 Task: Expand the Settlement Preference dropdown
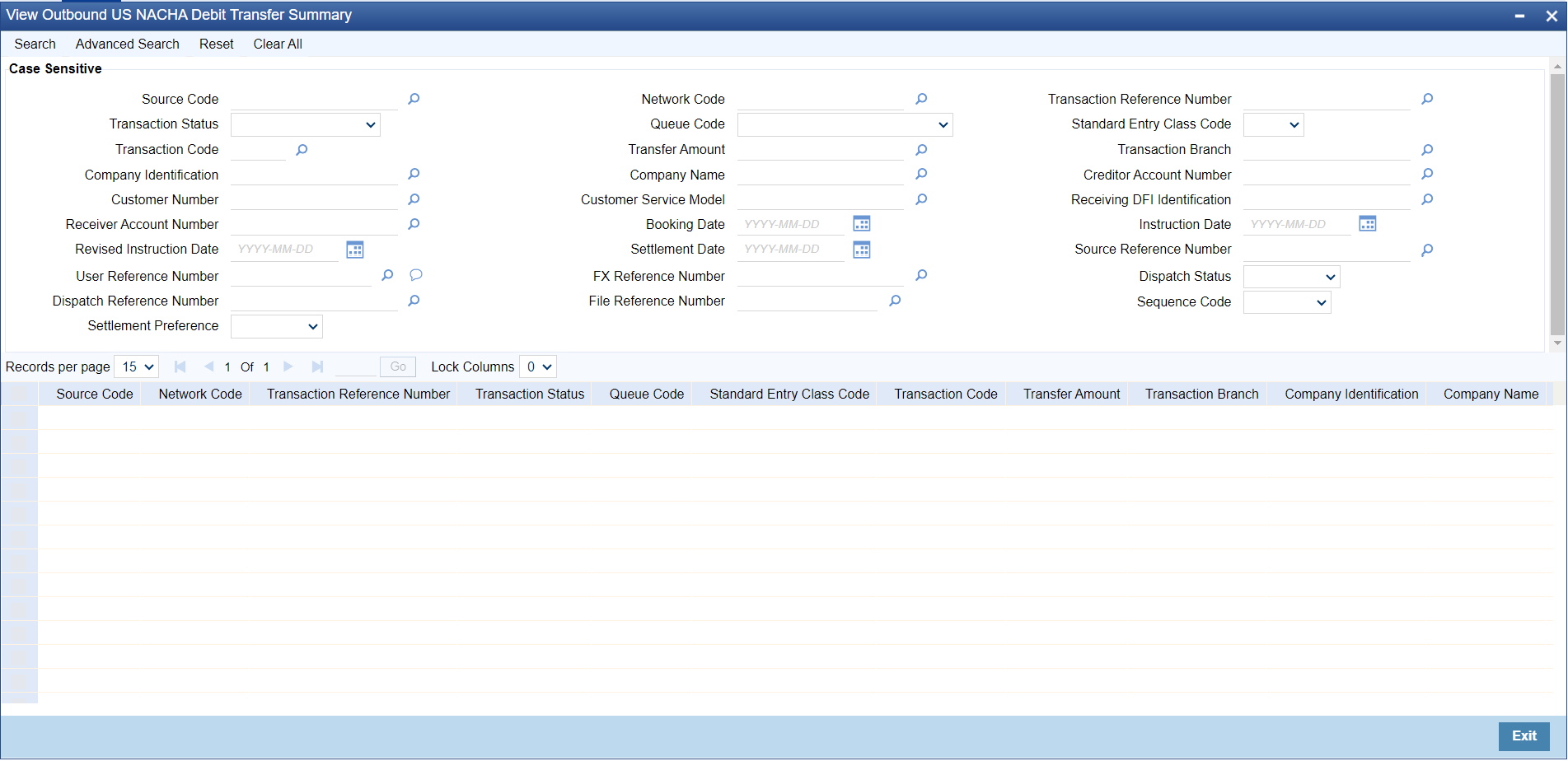277,327
